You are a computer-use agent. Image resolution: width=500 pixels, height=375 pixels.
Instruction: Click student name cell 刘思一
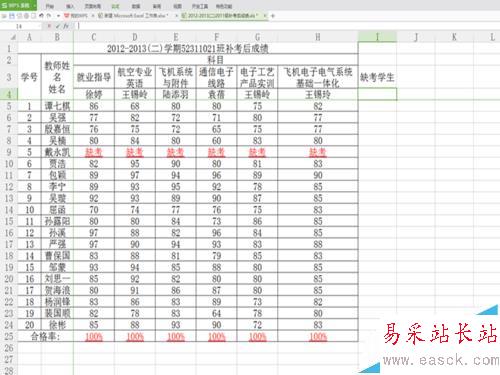coord(57,279)
